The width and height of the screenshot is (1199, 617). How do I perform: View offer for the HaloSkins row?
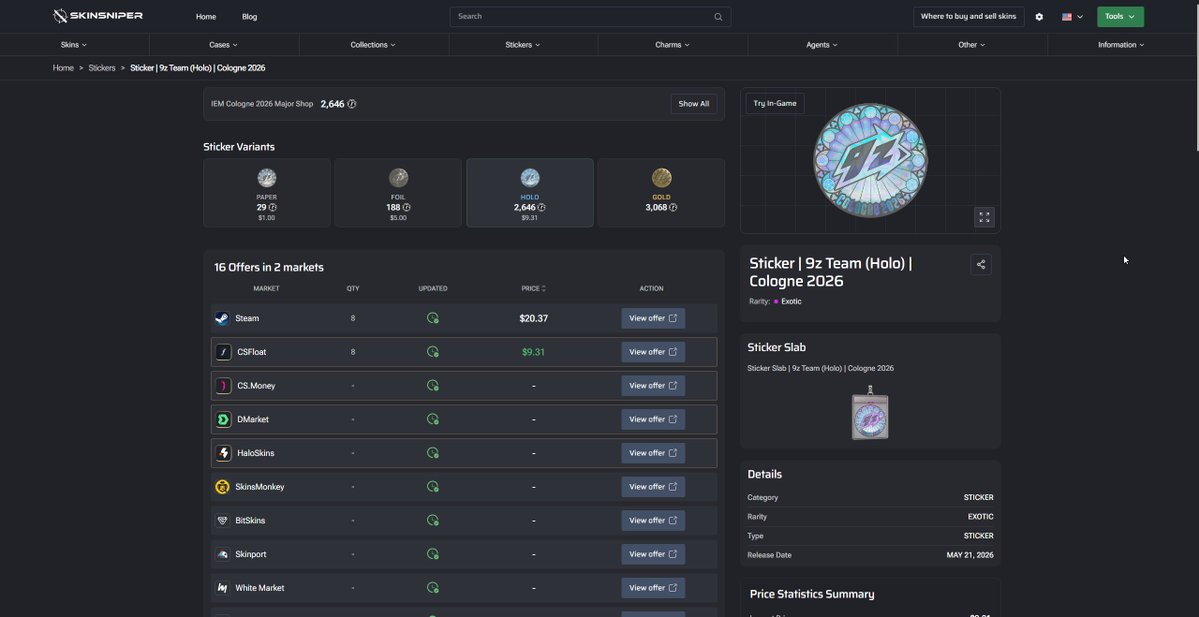(x=653, y=453)
